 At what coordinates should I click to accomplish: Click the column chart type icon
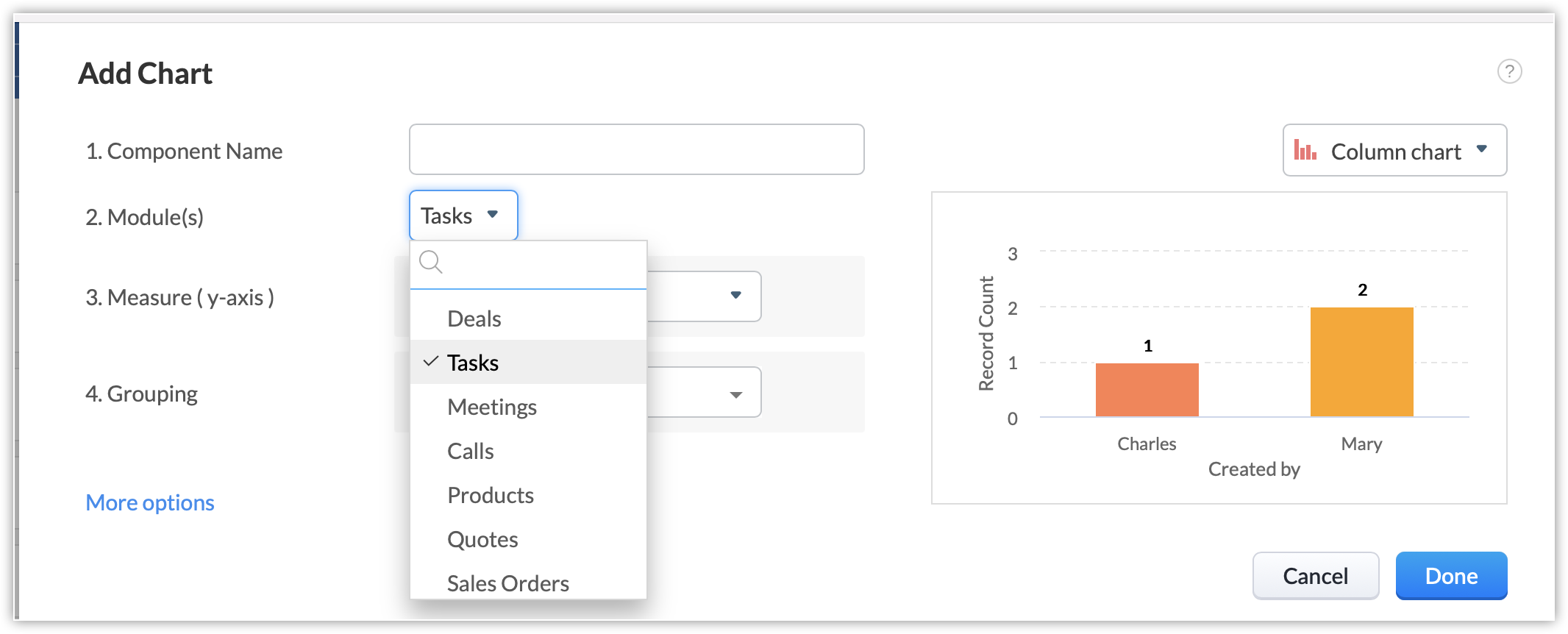pos(1305,150)
